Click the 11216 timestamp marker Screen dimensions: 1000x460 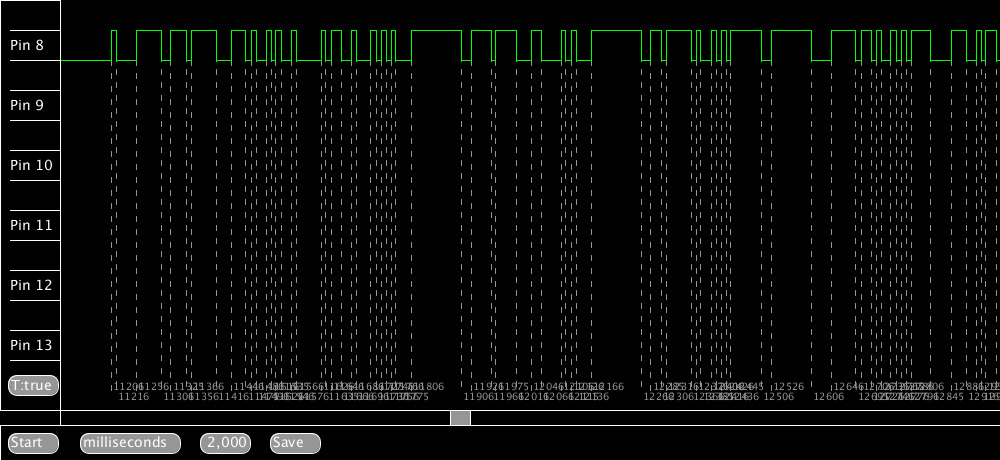click(134, 397)
